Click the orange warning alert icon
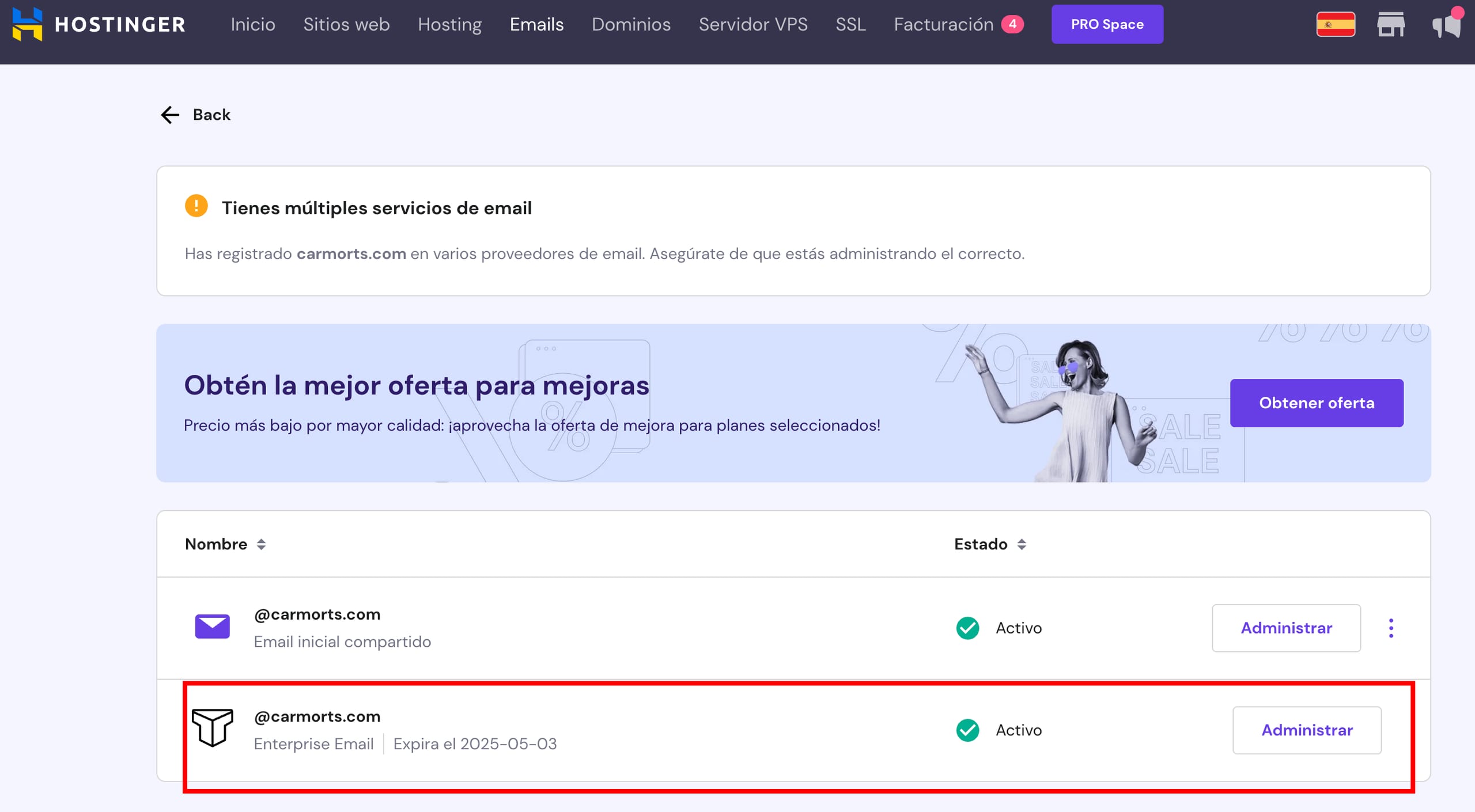Viewport: 1475px width, 812px height. [196, 206]
